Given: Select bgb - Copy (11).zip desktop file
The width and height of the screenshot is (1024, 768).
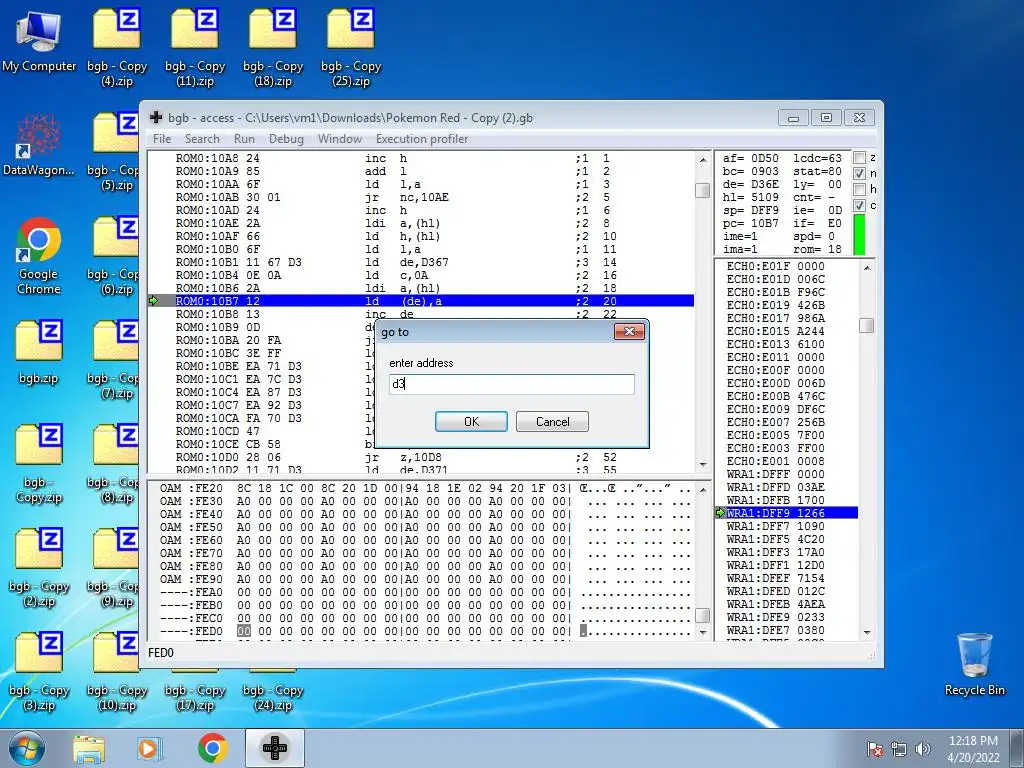Looking at the screenshot, I should 195,48.
